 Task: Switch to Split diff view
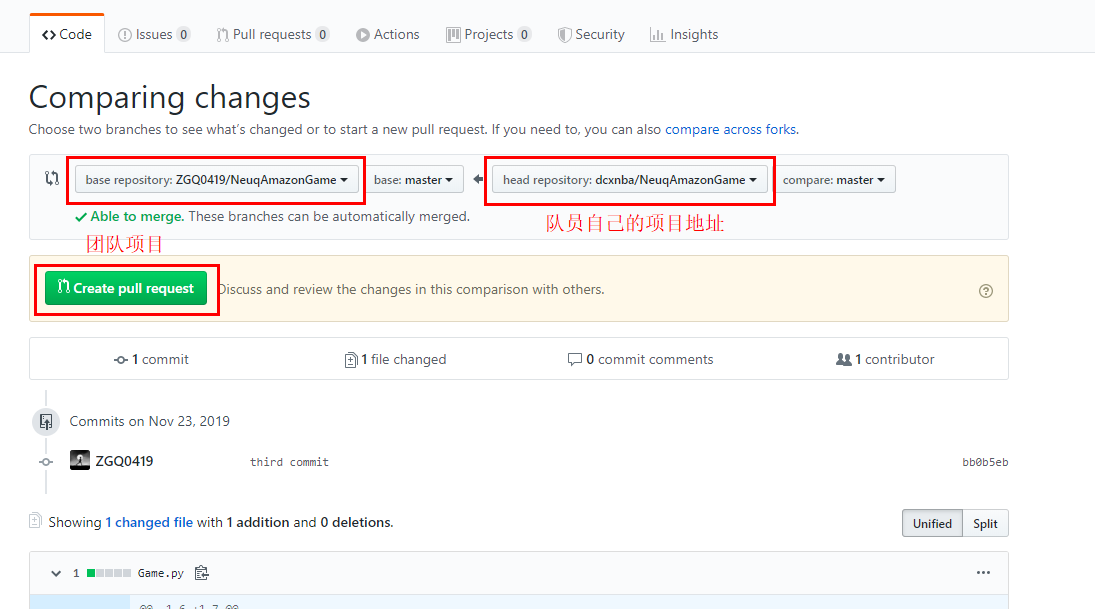985,523
